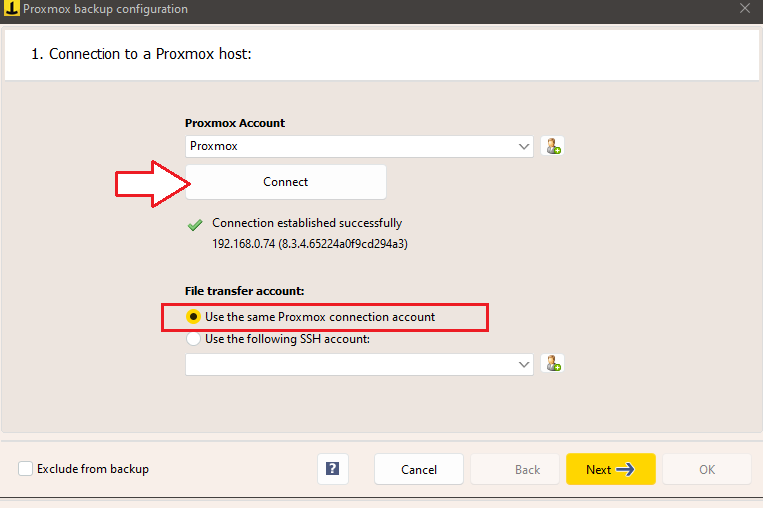Open help with the question mark button

tap(332, 469)
